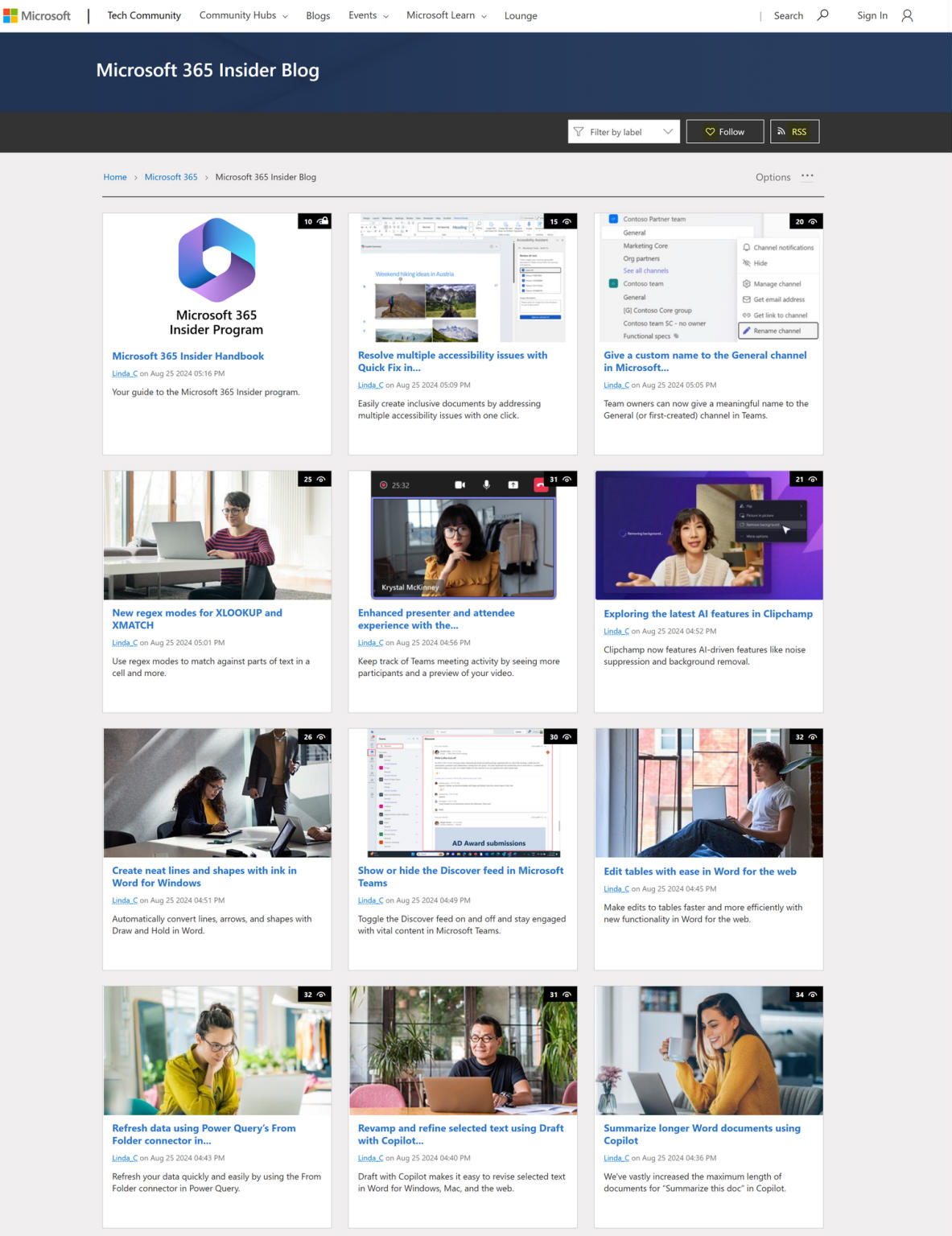Click view count 20 on General channel card
This screenshot has height=1236, width=952.
(x=806, y=221)
